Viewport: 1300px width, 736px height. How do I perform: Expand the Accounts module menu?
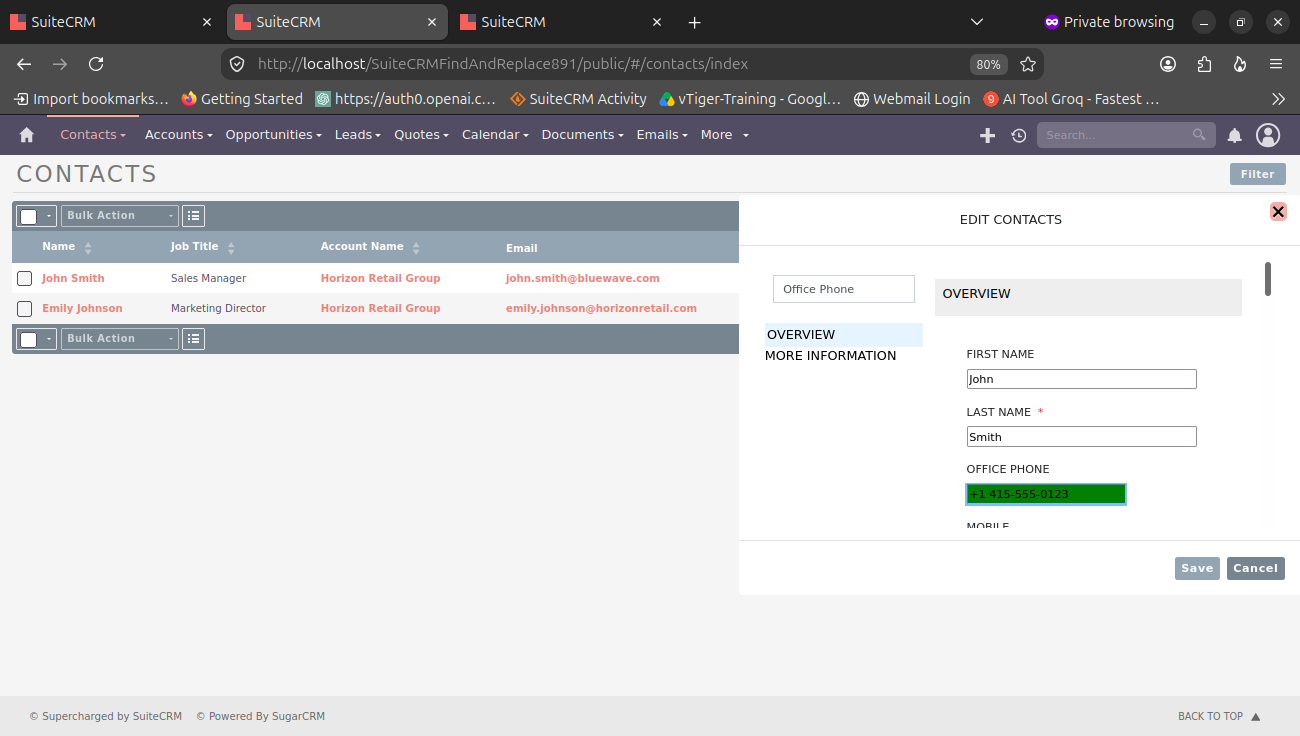point(178,135)
